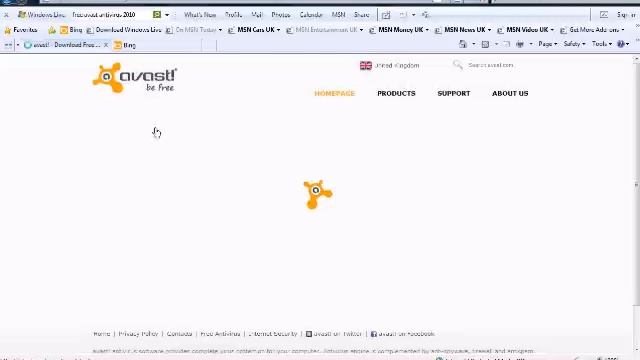The height and width of the screenshot is (360, 640).
Task: Click the Free Antivirus footer link
Action: tap(220, 334)
